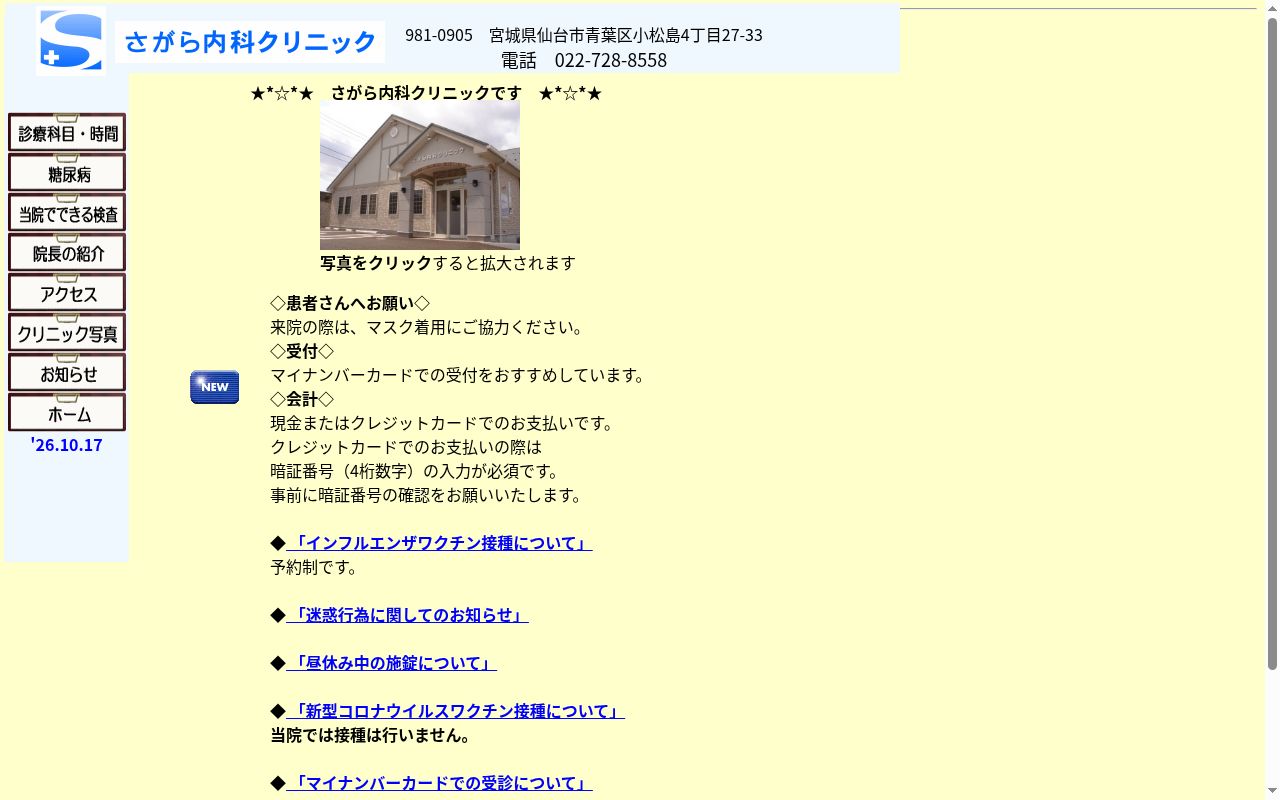Click 来院の際は、マスク着用にご協力ください text
Viewport: 1280px width, 800px height.
coord(428,327)
